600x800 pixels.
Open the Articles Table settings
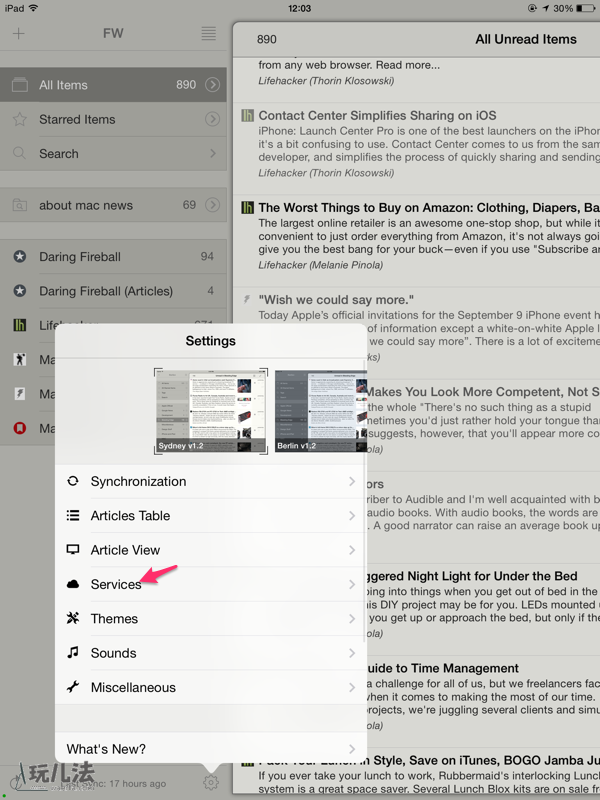click(210, 516)
